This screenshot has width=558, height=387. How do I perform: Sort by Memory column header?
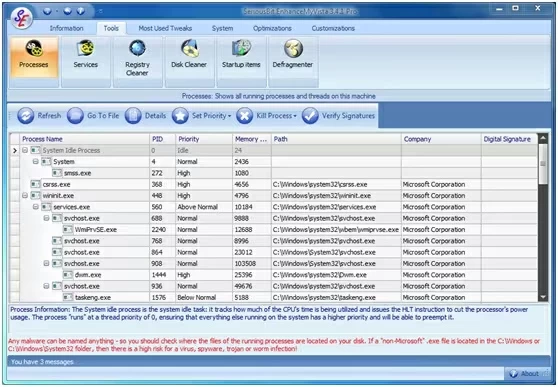[x=252, y=139]
